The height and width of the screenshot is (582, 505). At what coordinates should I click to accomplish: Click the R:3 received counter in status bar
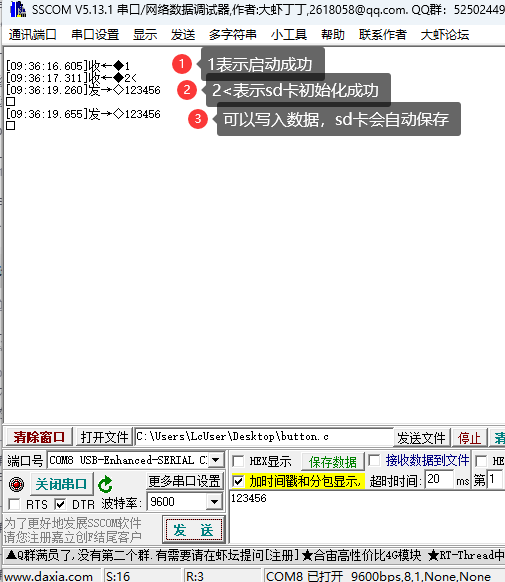[x=195, y=576]
